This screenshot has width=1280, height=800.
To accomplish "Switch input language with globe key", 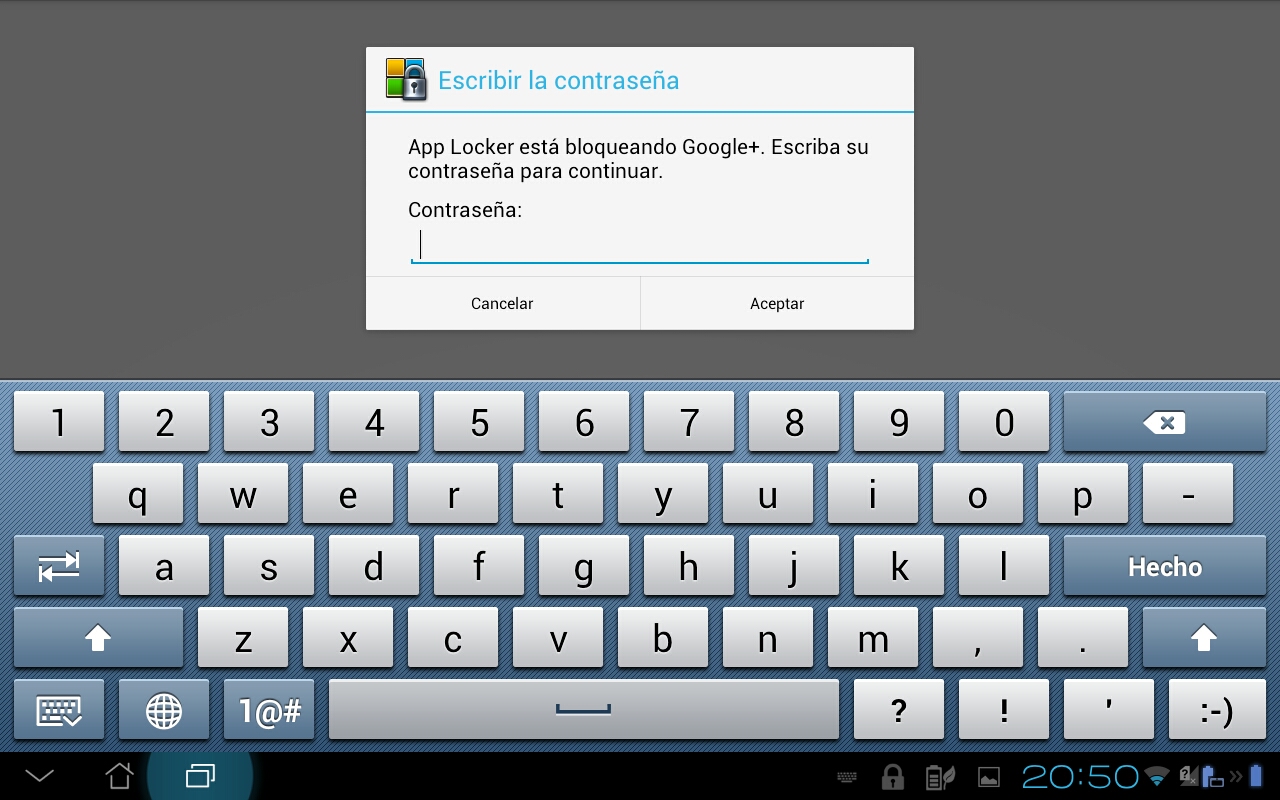I will coord(164,711).
